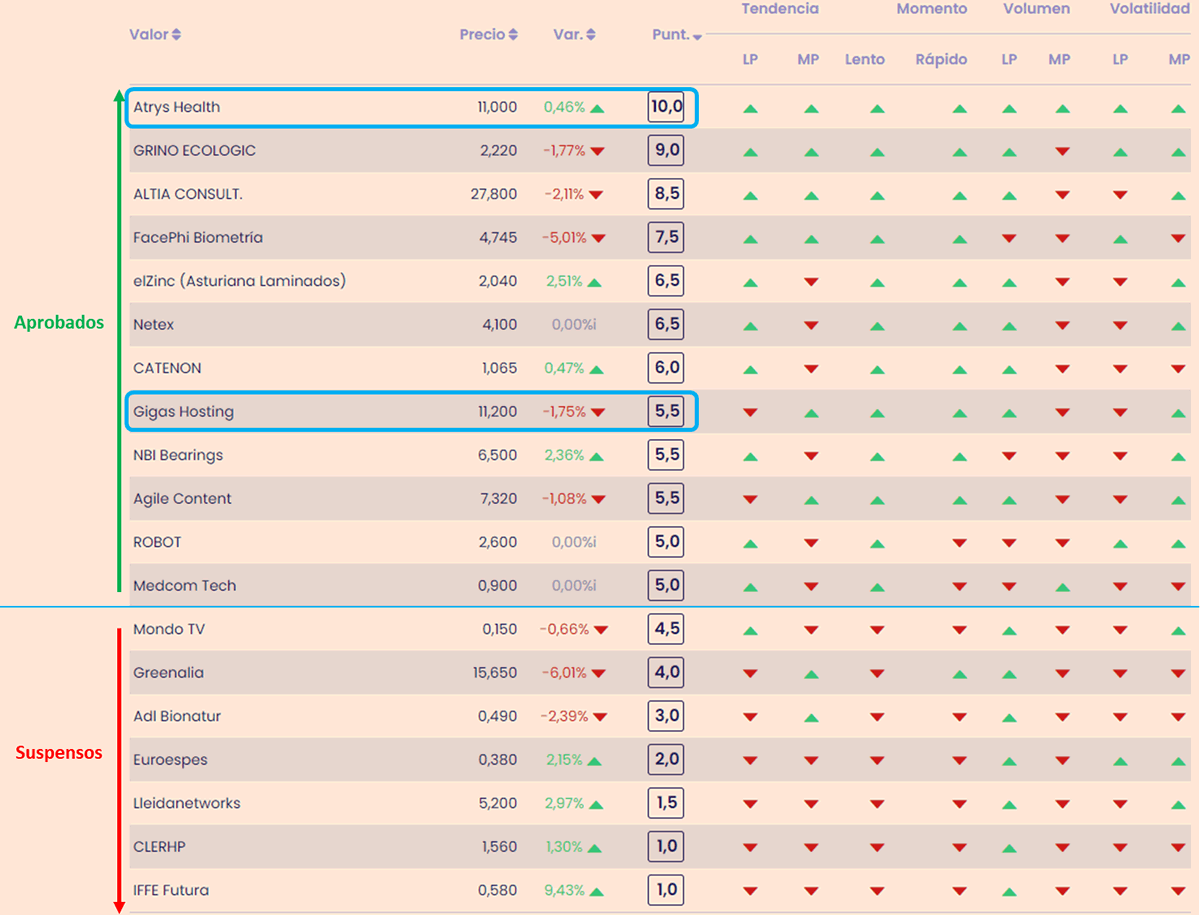The height and width of the screenshot is (915, 1200).
Task: Click the 3,0 score box for Adl Bionatur
Action: 666,716
